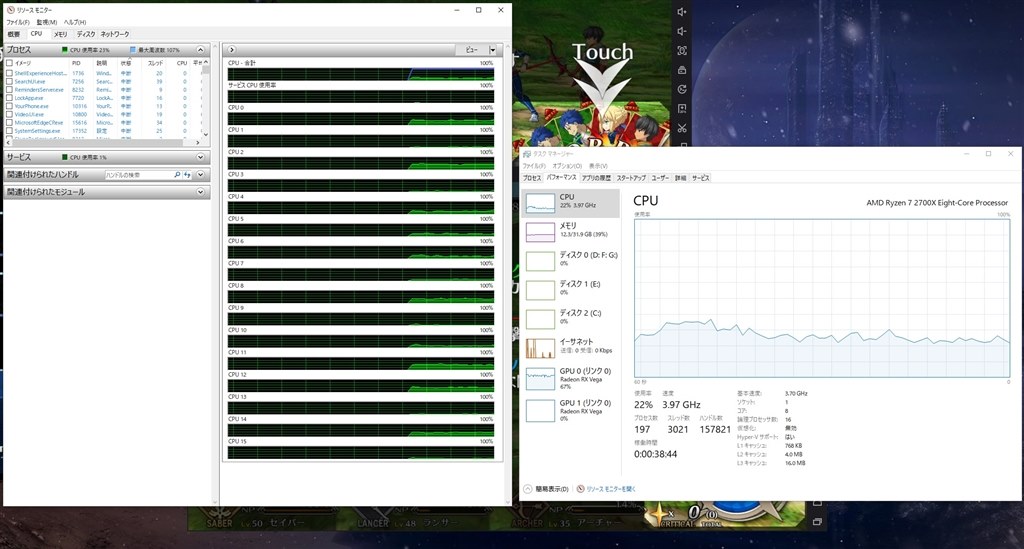Select GPU 0 Radeon RX Vega item

point(570,379)
